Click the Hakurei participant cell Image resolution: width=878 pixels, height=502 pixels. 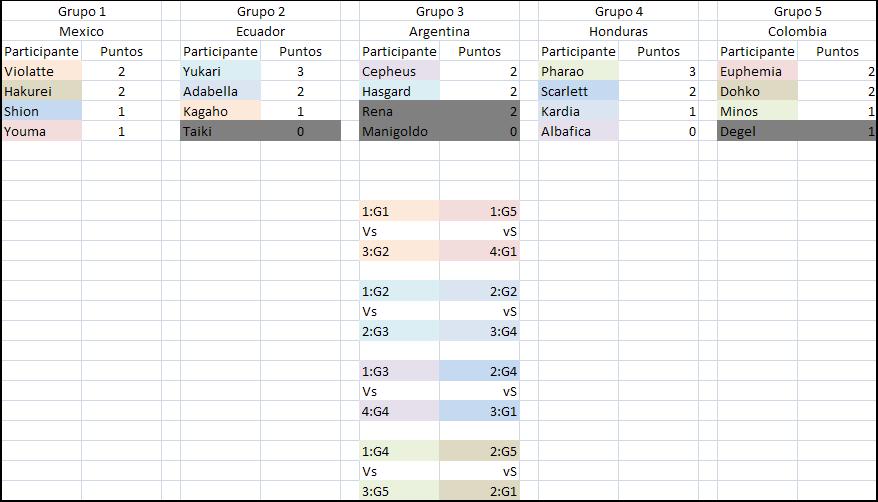pos(42,91)
